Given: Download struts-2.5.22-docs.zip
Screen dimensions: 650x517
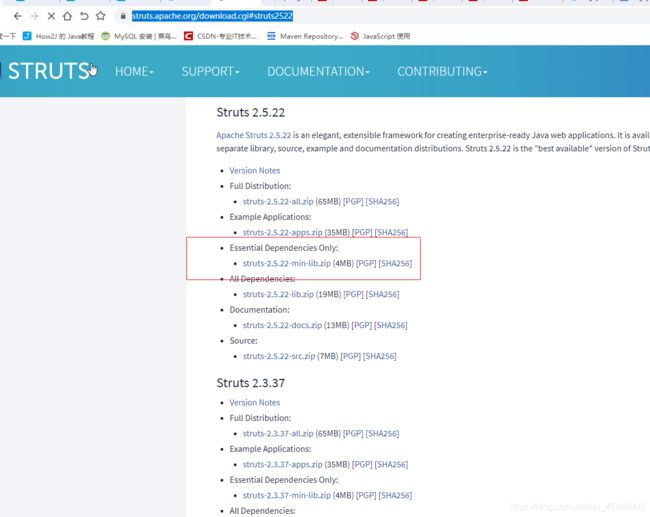Looking at the screenshot, I should [x=282, y=325].
